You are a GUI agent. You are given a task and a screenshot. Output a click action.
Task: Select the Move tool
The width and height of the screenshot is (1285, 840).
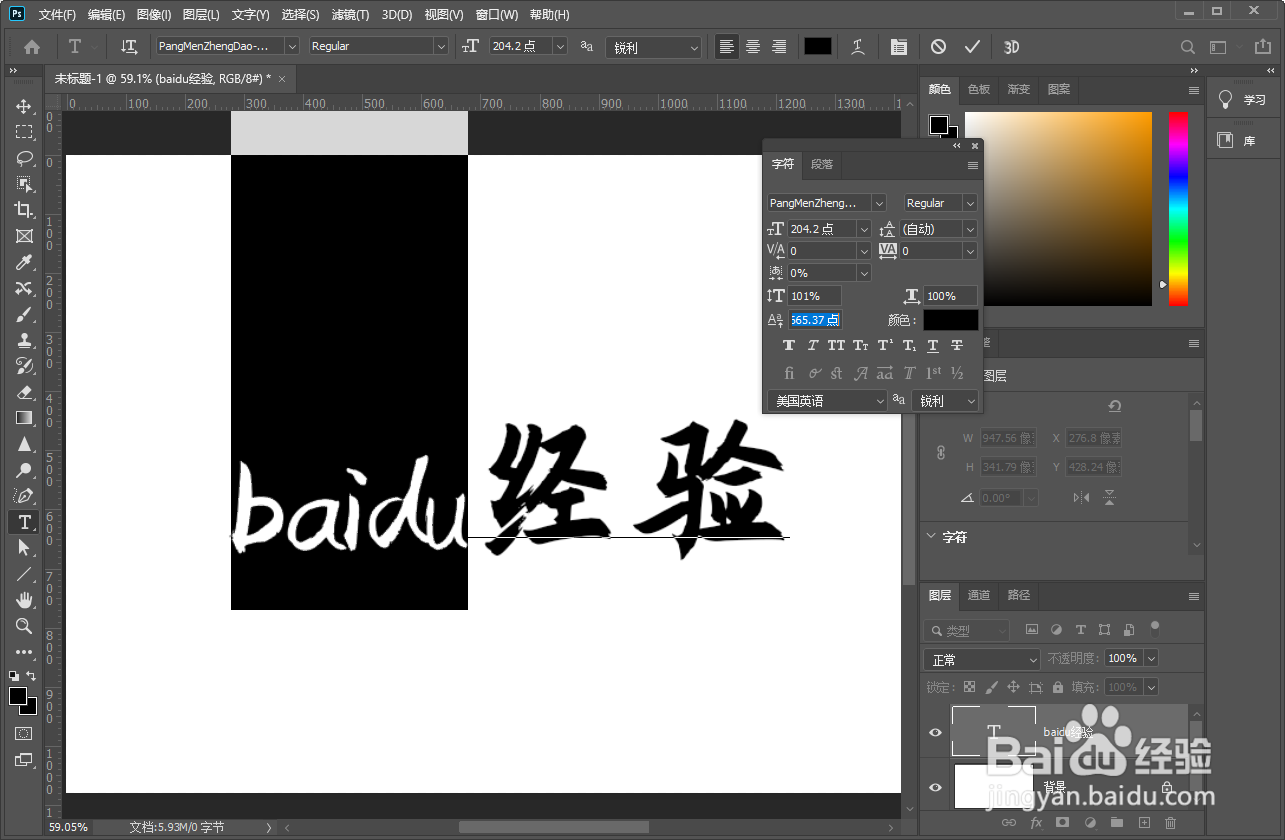[x=24, y=106]
